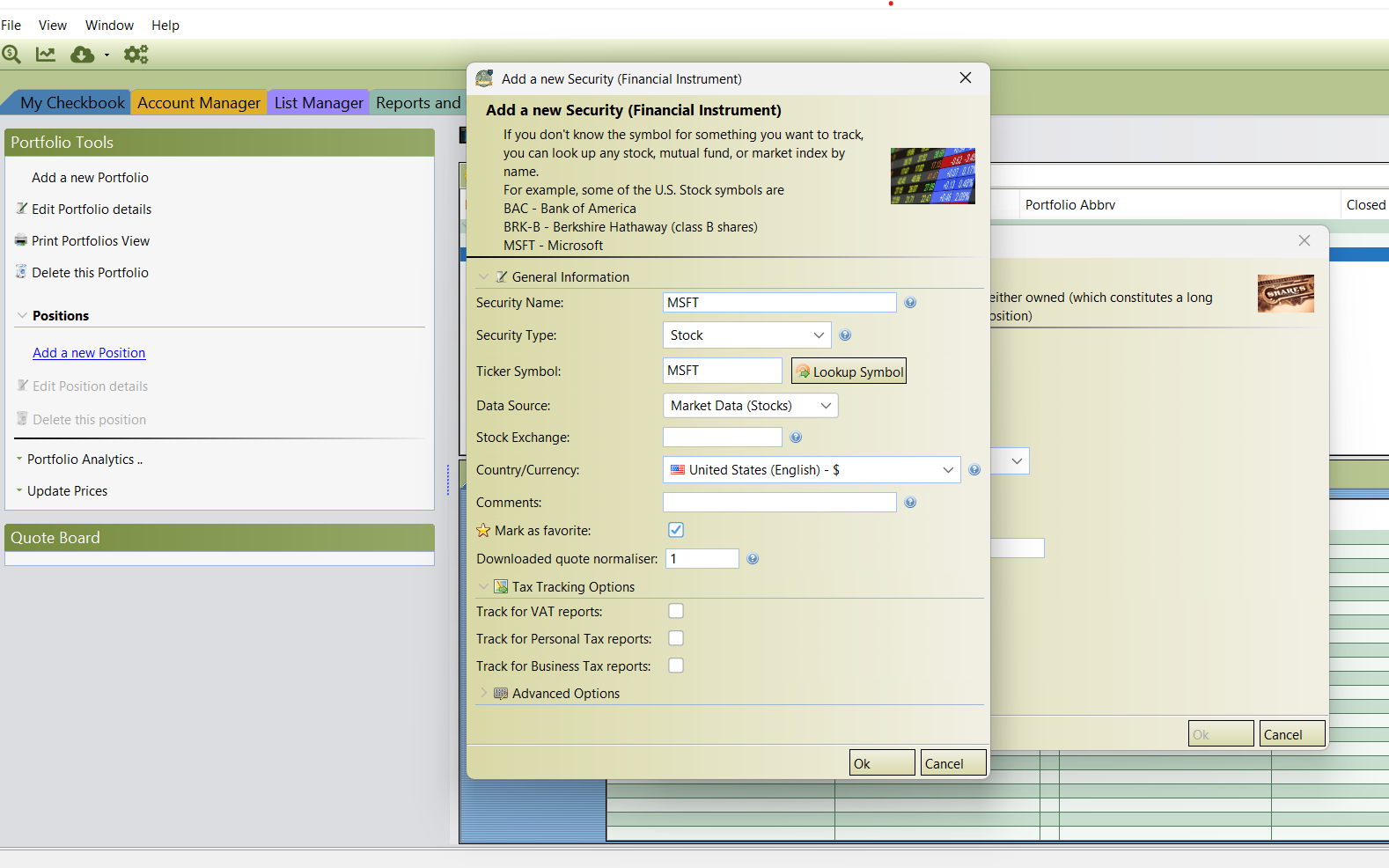
Task: Click help icon beside Stock Exchange field
Action: pyautogui.click(x=796, y=438)
